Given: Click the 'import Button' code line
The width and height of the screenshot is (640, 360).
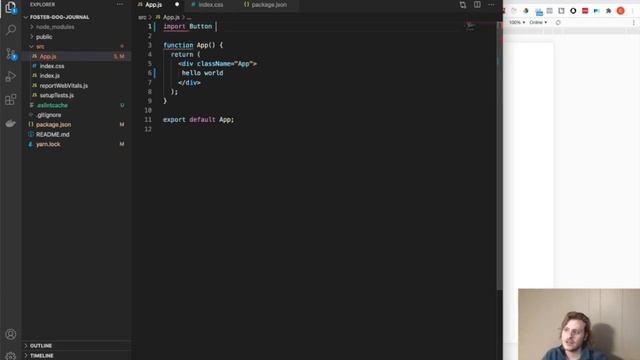Looking at the screenshot, I should pyautogui.click(x=188, y=27).
